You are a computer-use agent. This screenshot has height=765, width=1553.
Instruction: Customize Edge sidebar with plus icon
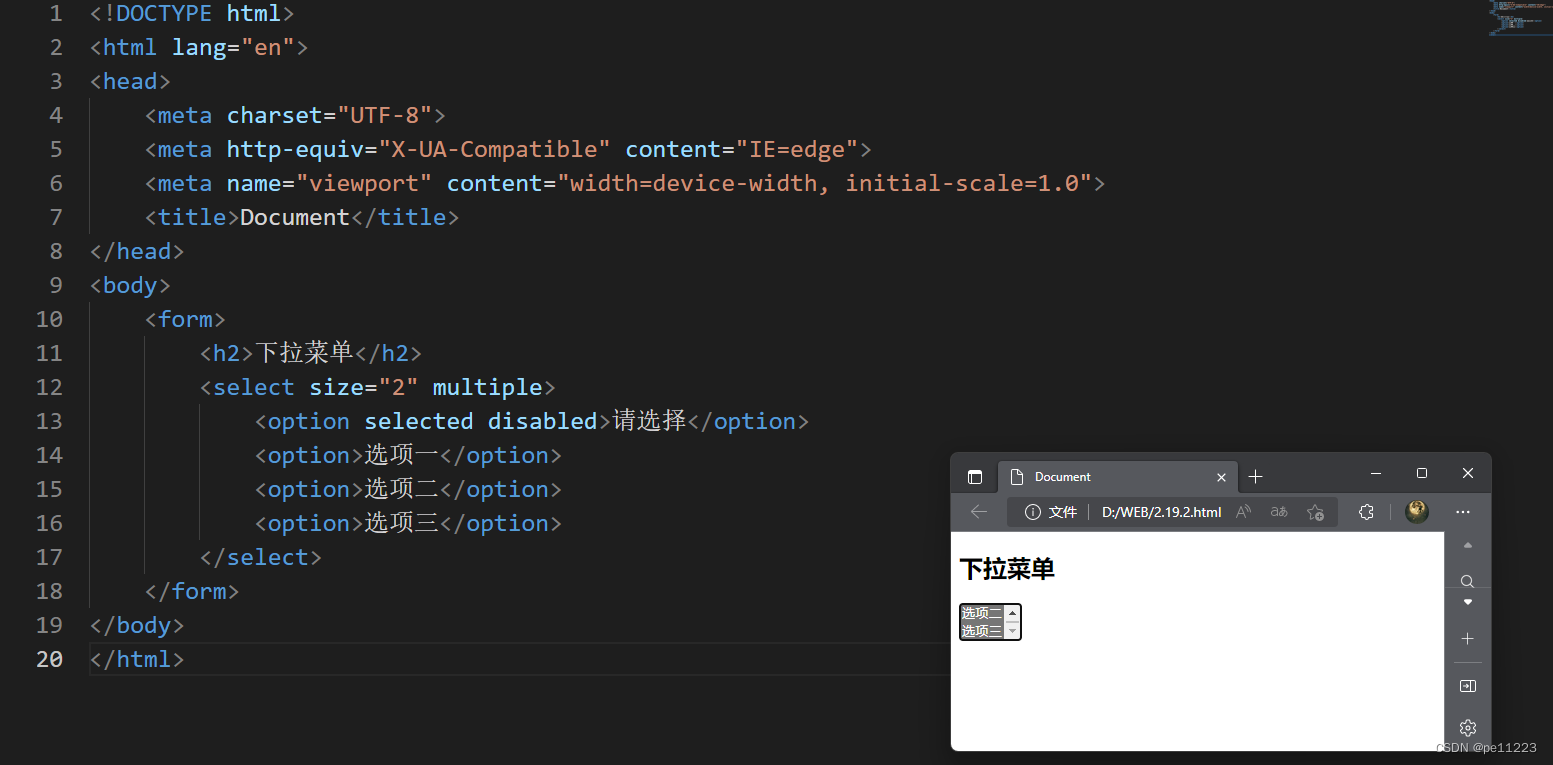pos(1468,638)
